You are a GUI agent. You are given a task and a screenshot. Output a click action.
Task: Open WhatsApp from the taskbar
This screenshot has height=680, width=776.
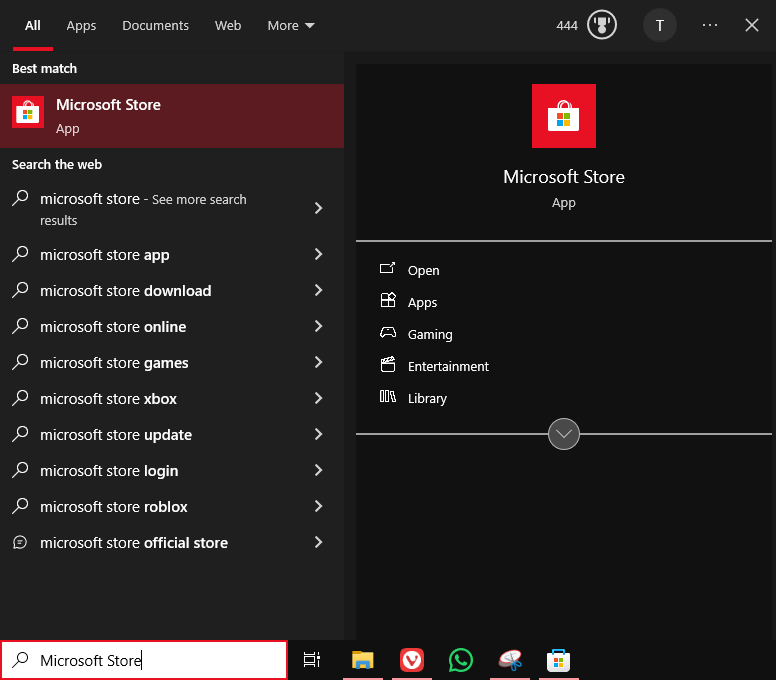pyautogui.click(x=460, y=660)
